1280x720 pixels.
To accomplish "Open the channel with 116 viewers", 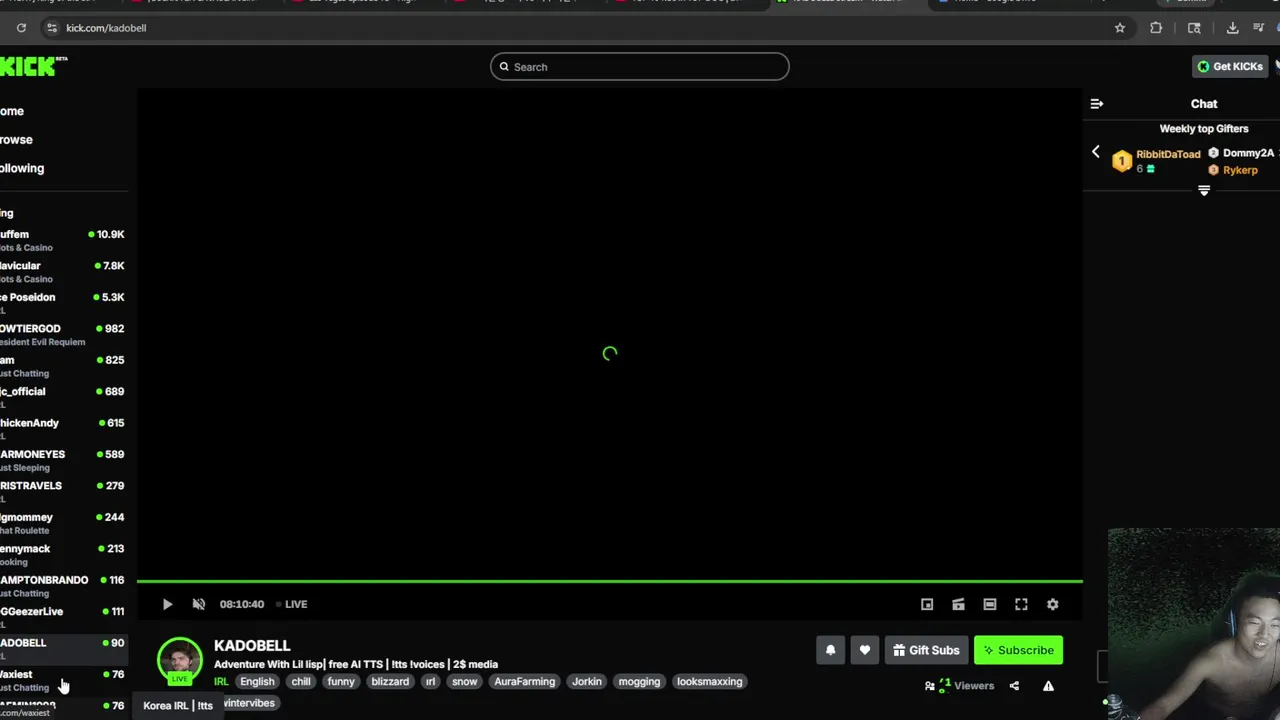I will coord(62,586).
